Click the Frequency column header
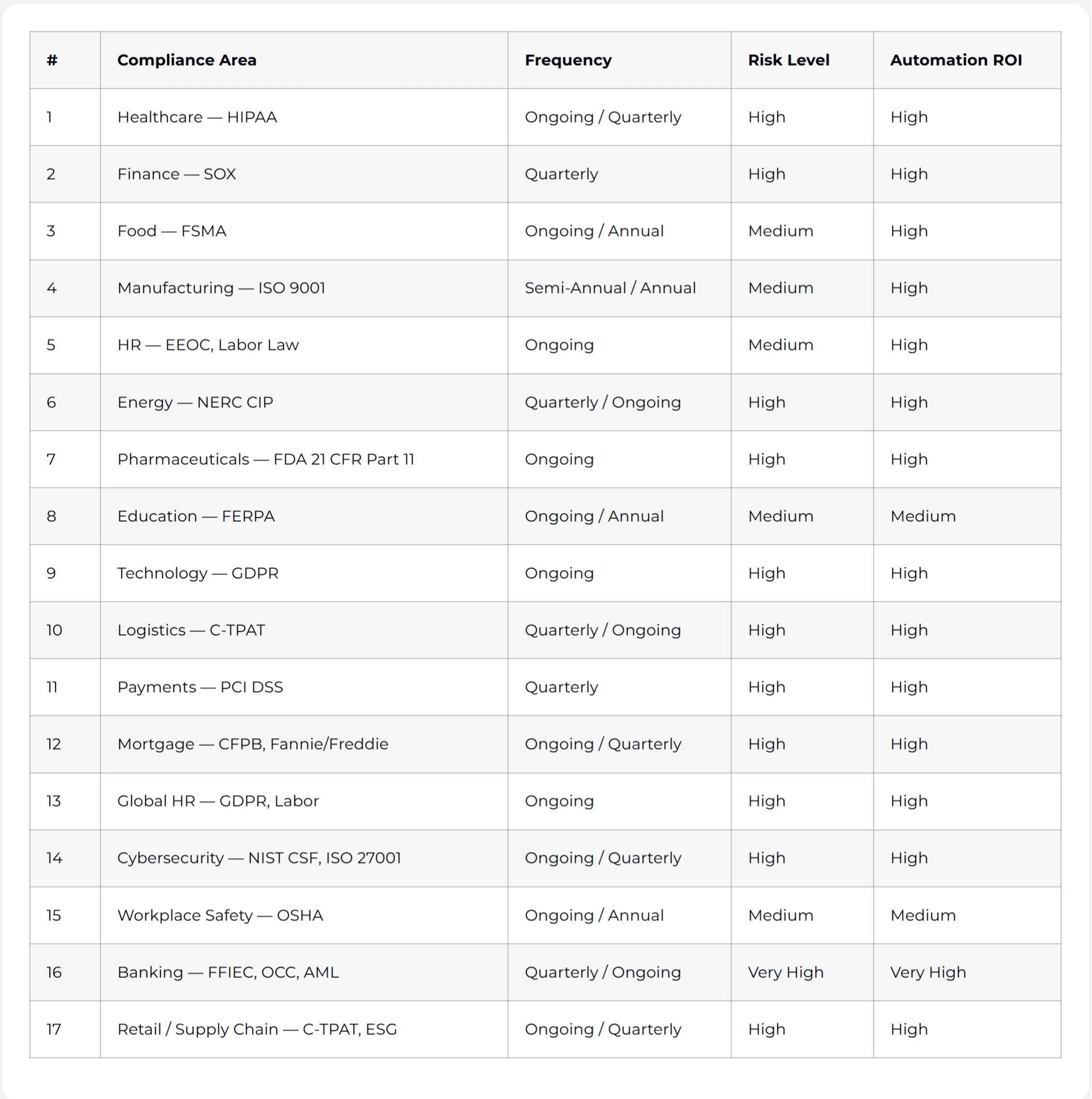Image resolution: width=1092 pixels, height=1099 pixels. coord(568,60)
